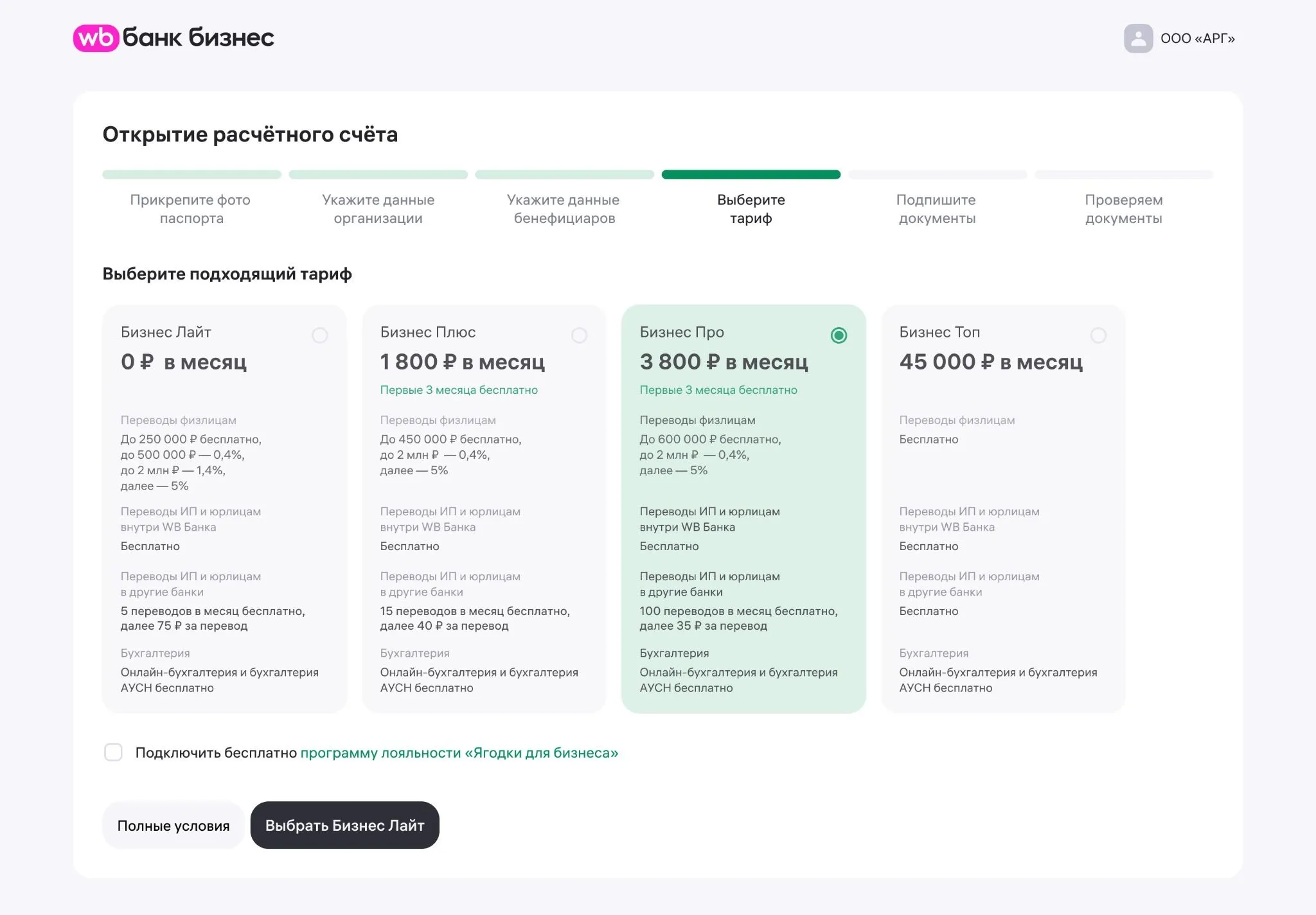The height and width of the screenshot is (915, 1316).
Task: Click the До 600 000 ₽ бесплатно text
Action: click(x=710, y=440)
